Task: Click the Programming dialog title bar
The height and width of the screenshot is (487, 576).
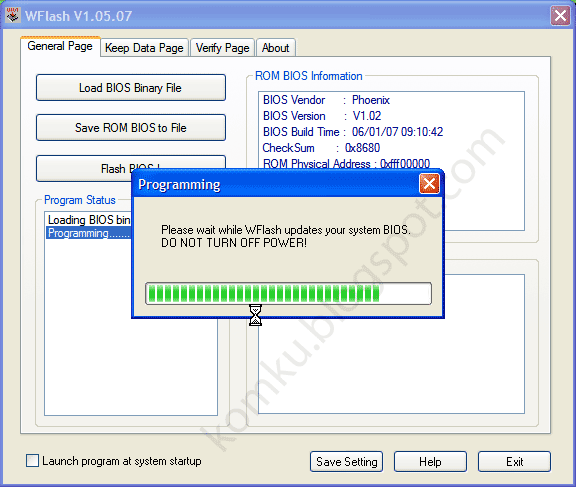Action: (277, 184)
